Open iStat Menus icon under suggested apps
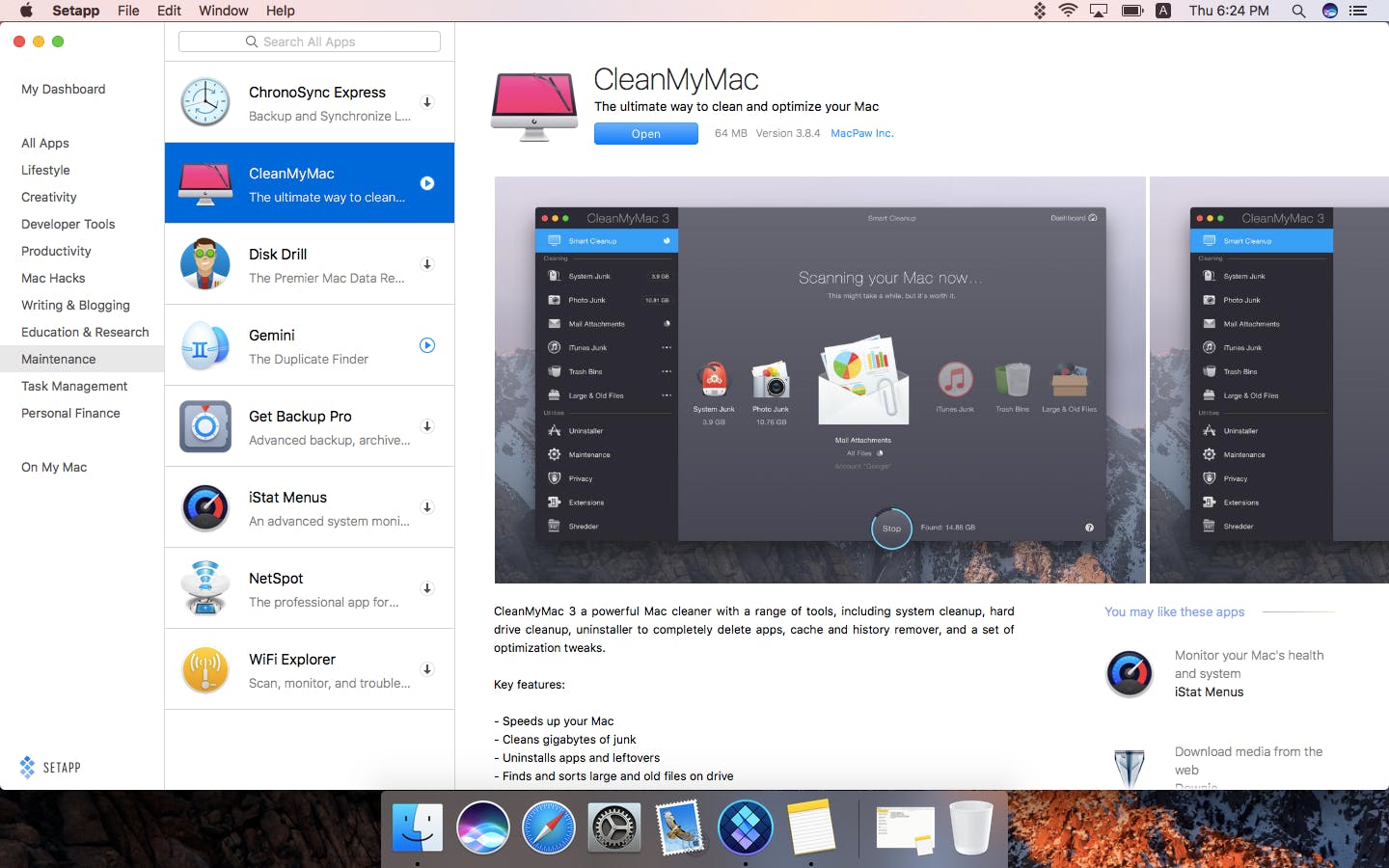Viewport: 1389px width, 868px height. [1129, 673]
